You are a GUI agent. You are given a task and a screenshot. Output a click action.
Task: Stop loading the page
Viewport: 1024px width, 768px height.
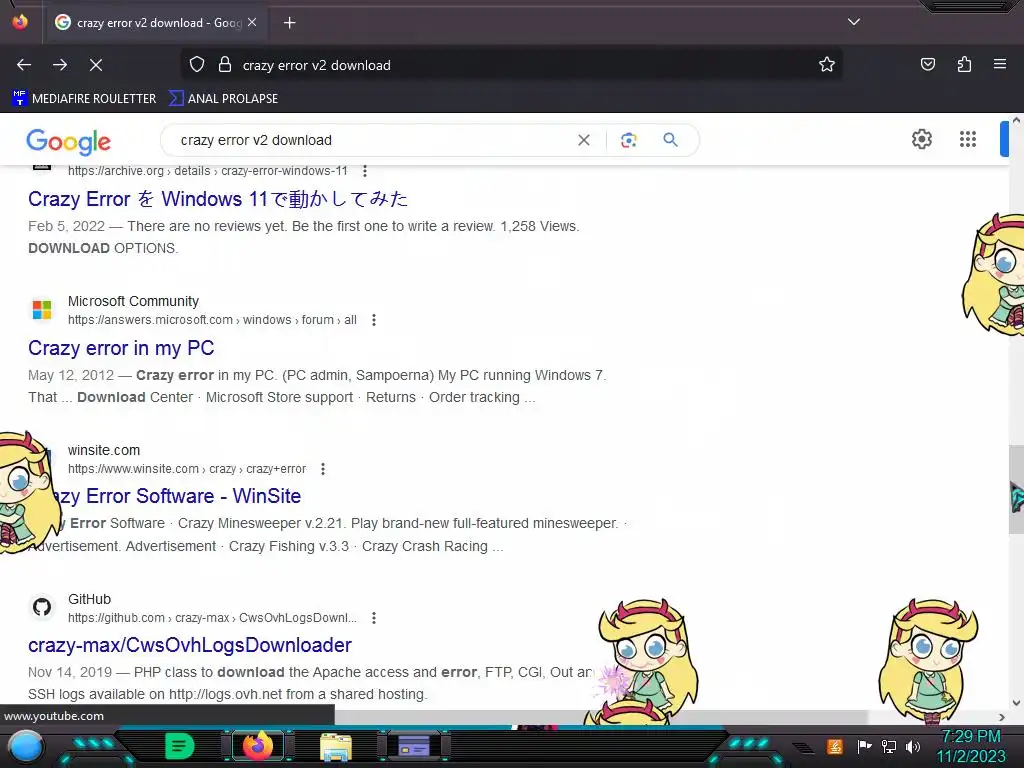(96, 65)
